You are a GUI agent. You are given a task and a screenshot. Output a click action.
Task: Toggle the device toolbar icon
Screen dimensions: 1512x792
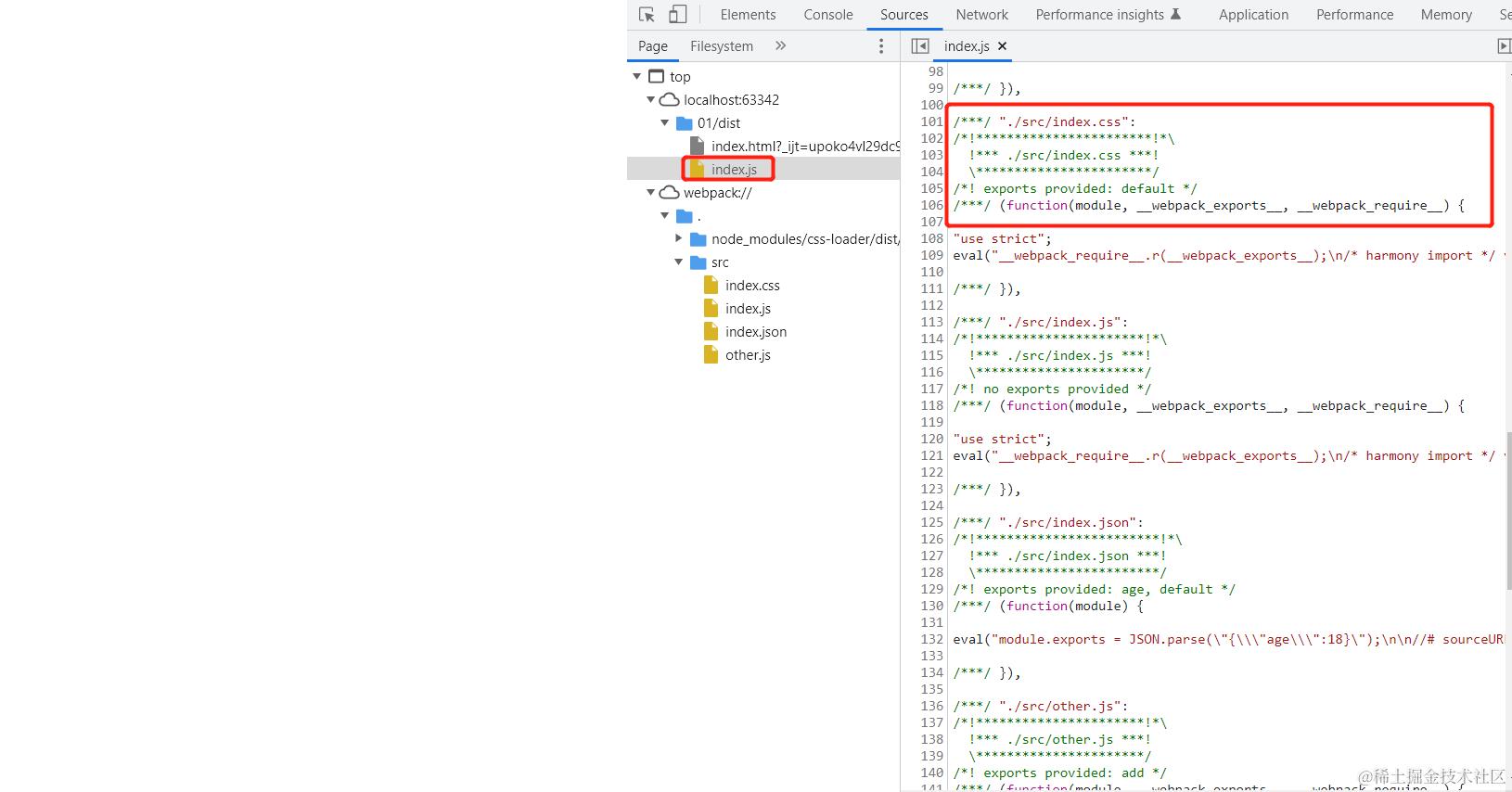click(x=678, y=15)
